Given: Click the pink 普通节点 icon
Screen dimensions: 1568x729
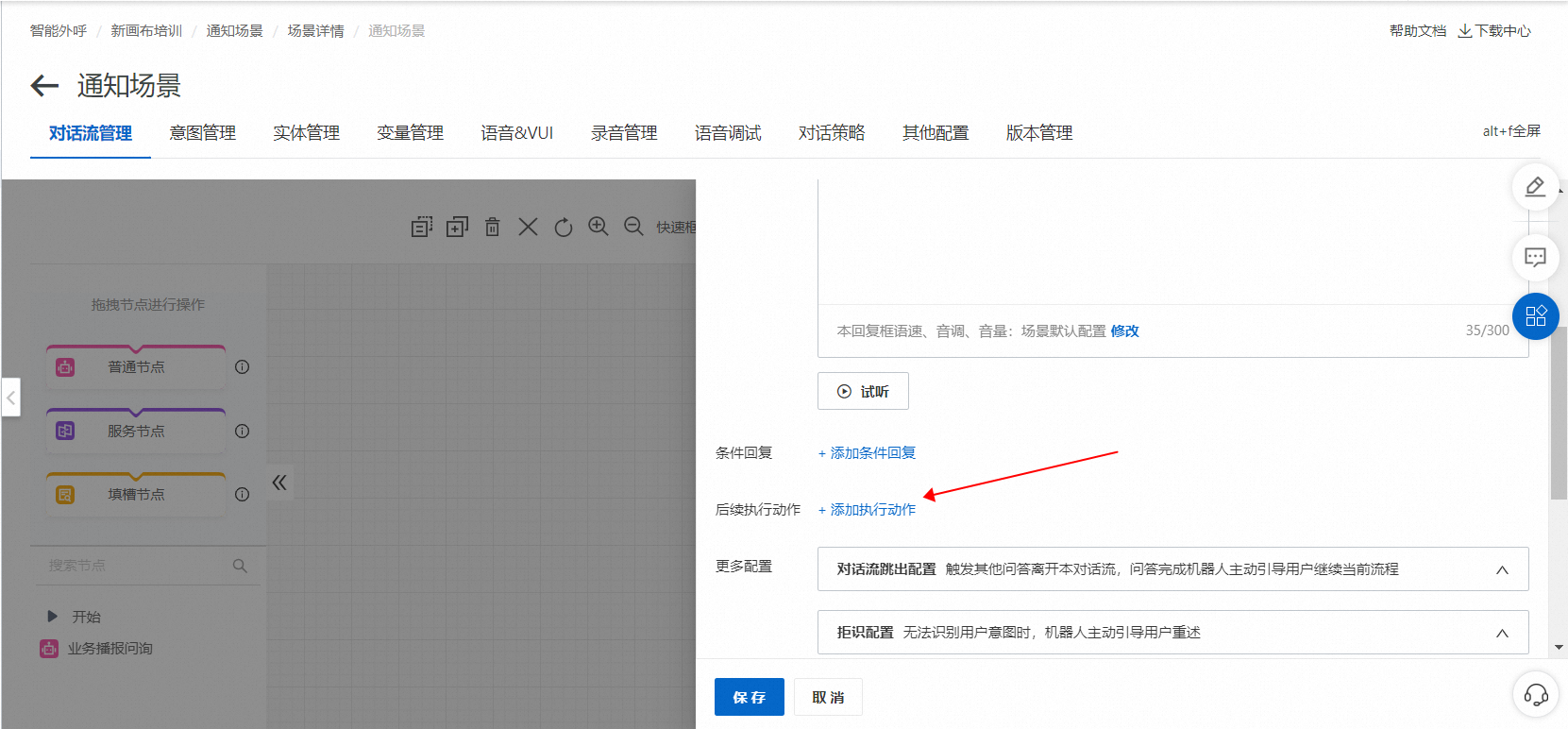Looking at the screenshot, I should coord(65,367).
